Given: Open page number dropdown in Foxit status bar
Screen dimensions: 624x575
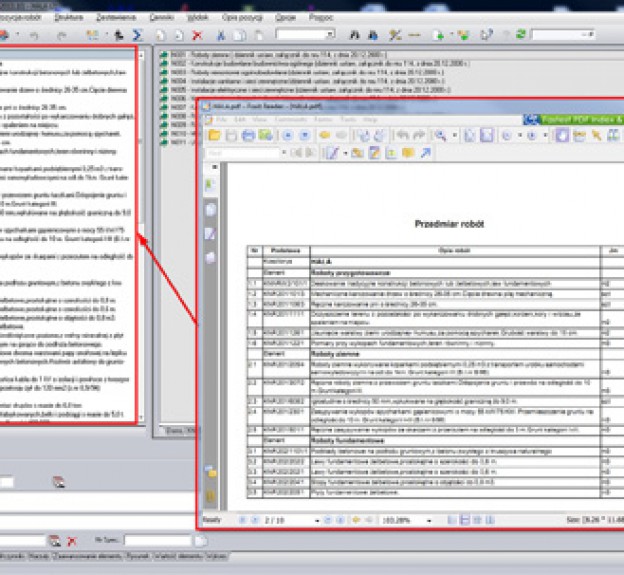Looking at the screenshot, I should 317,520.
